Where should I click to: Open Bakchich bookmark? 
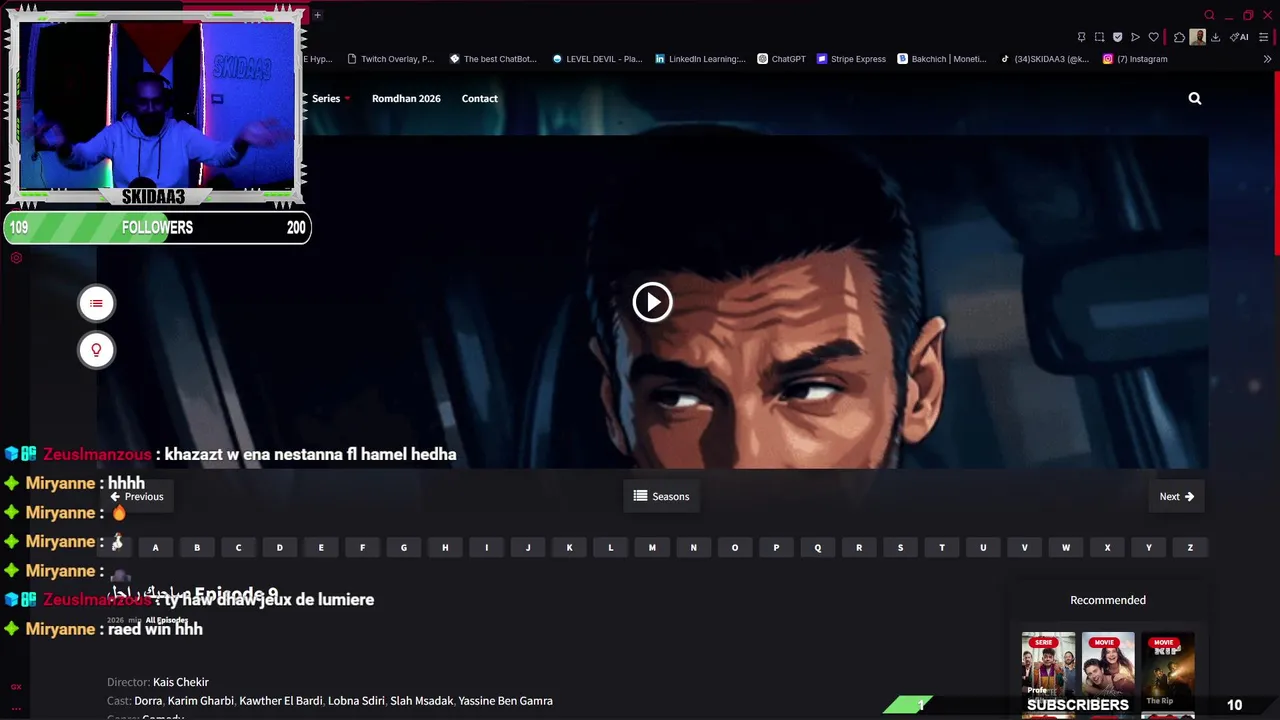click(x=942, y=59)
